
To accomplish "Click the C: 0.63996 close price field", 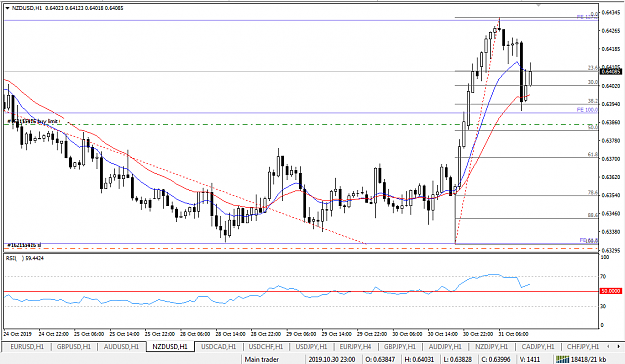I will (x=496, y=359).
